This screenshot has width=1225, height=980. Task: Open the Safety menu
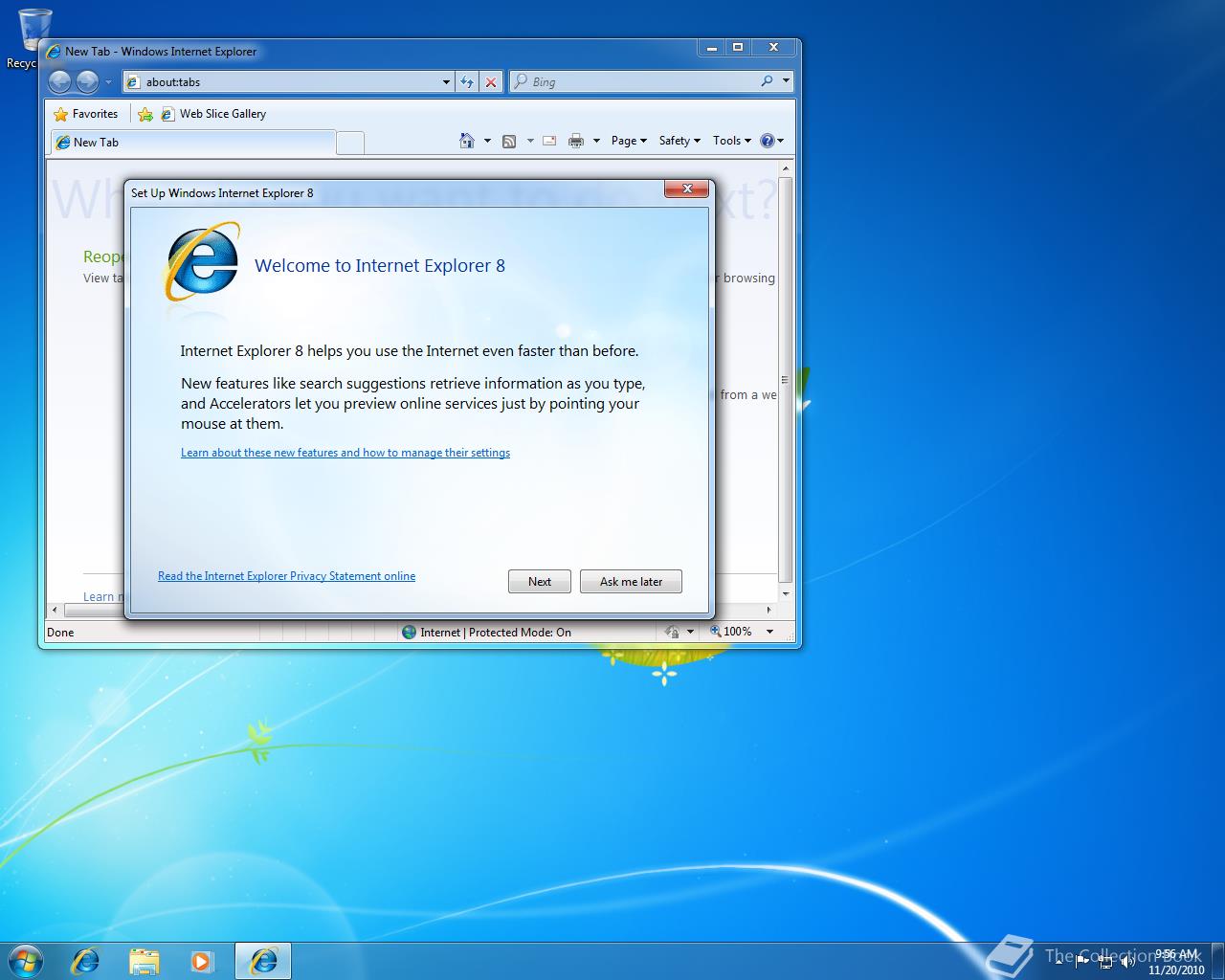pyautogui.click(x=679, y=141)
